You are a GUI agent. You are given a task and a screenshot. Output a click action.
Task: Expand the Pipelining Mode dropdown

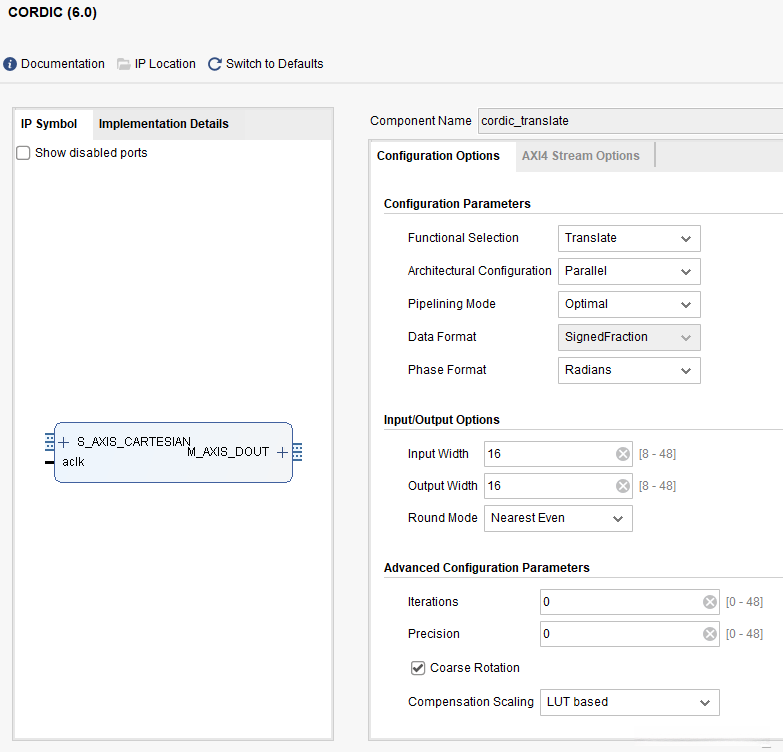coord(629,304)
